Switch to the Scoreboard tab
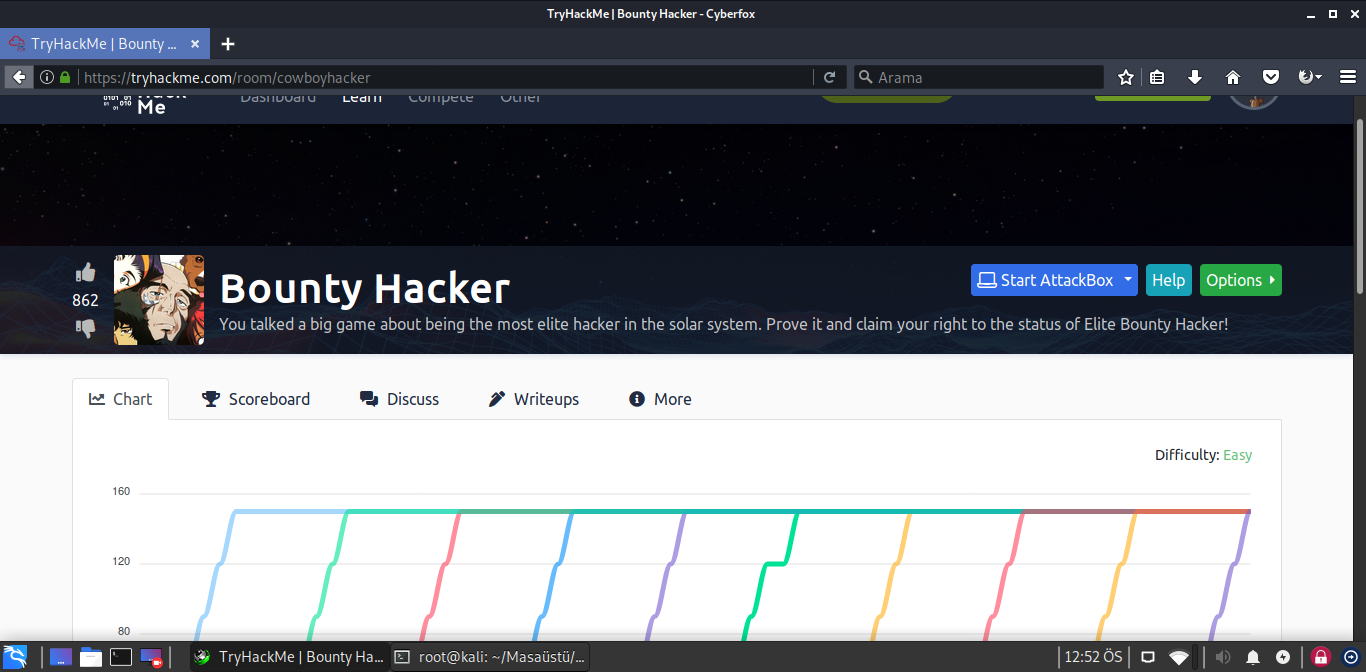The width and height of the screenshot is (1366, 672). [x=256, y=399]
